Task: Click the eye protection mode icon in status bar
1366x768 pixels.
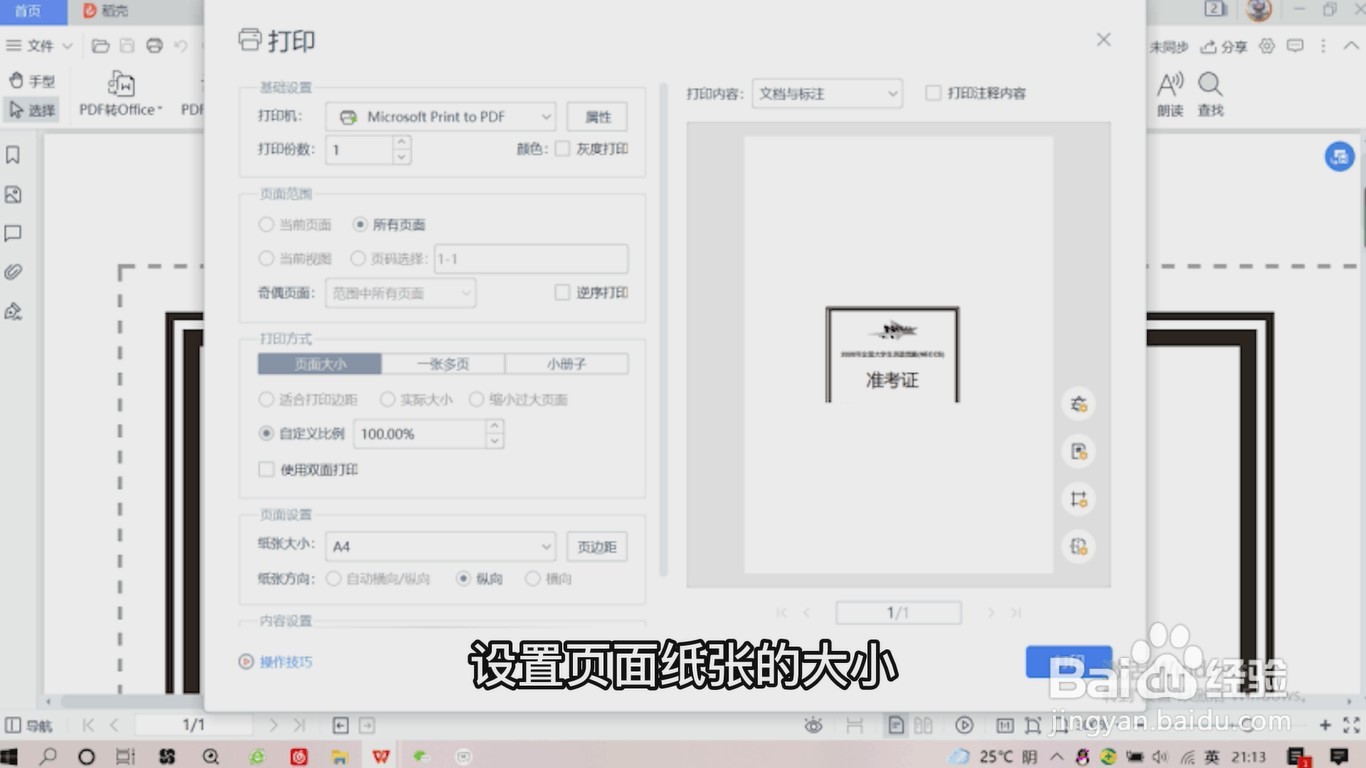Action: [813, 725]
